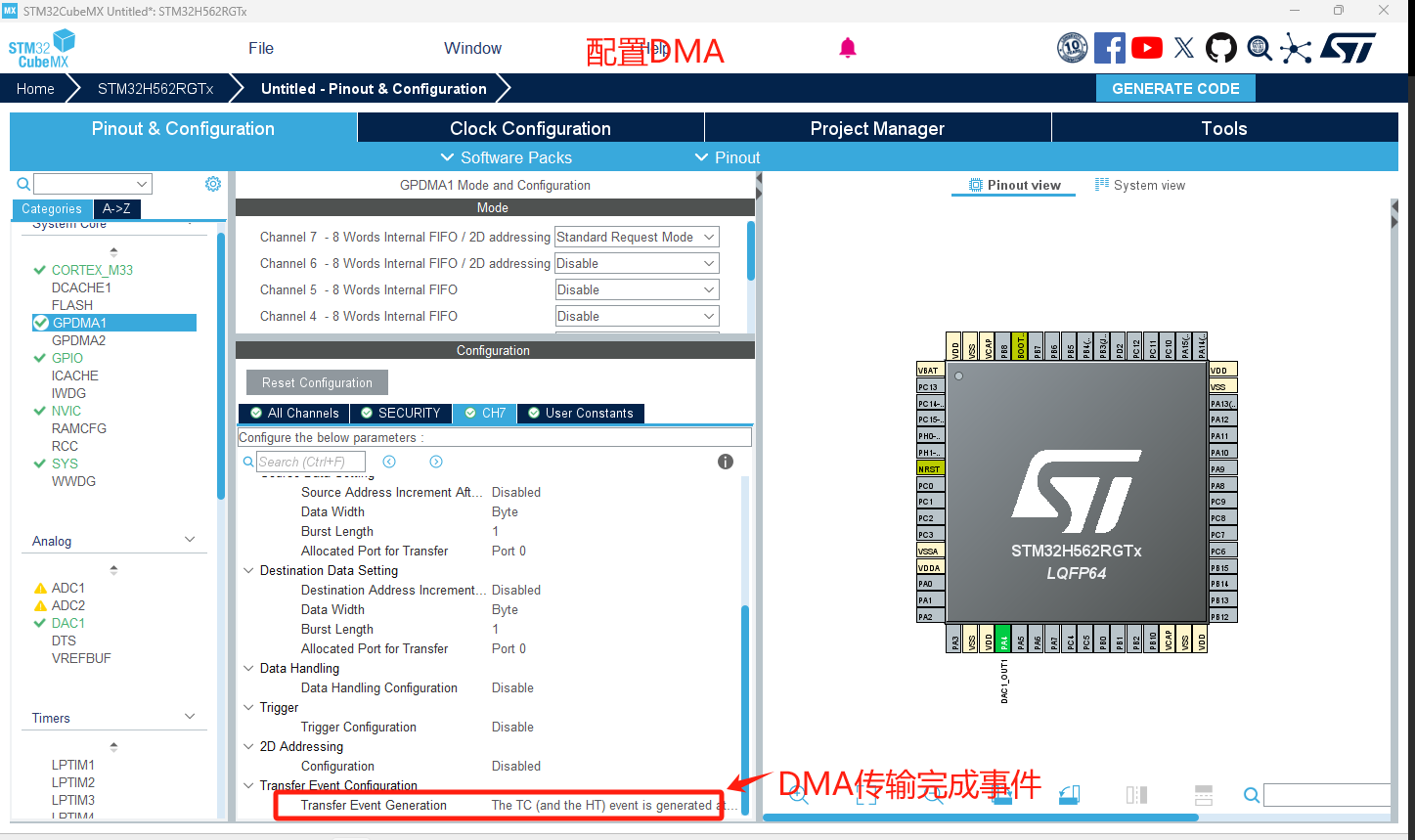Open the X (Twitter) icon link
Viewport: 1415px width, 840px height.
pos(1184,48)
